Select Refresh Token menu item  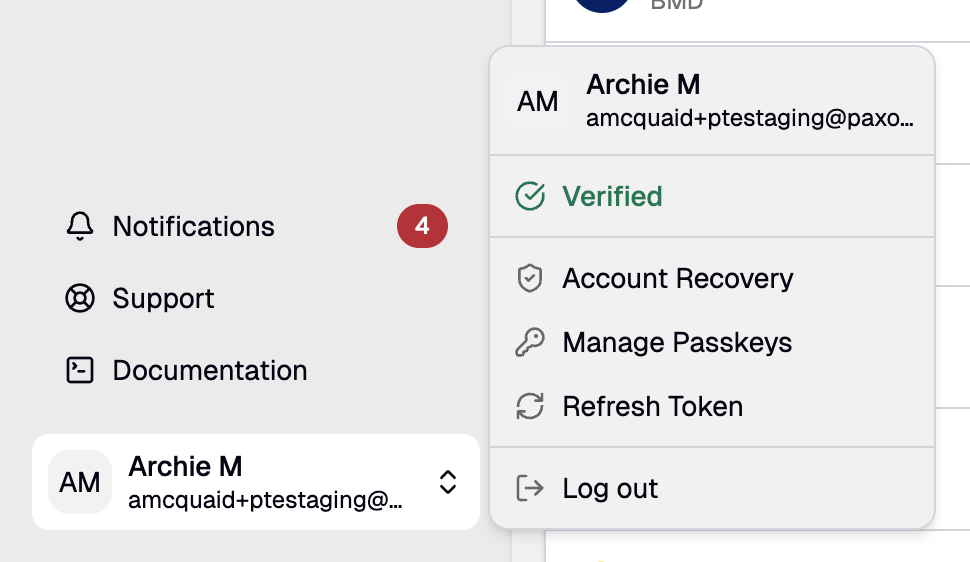coord(712,406)
